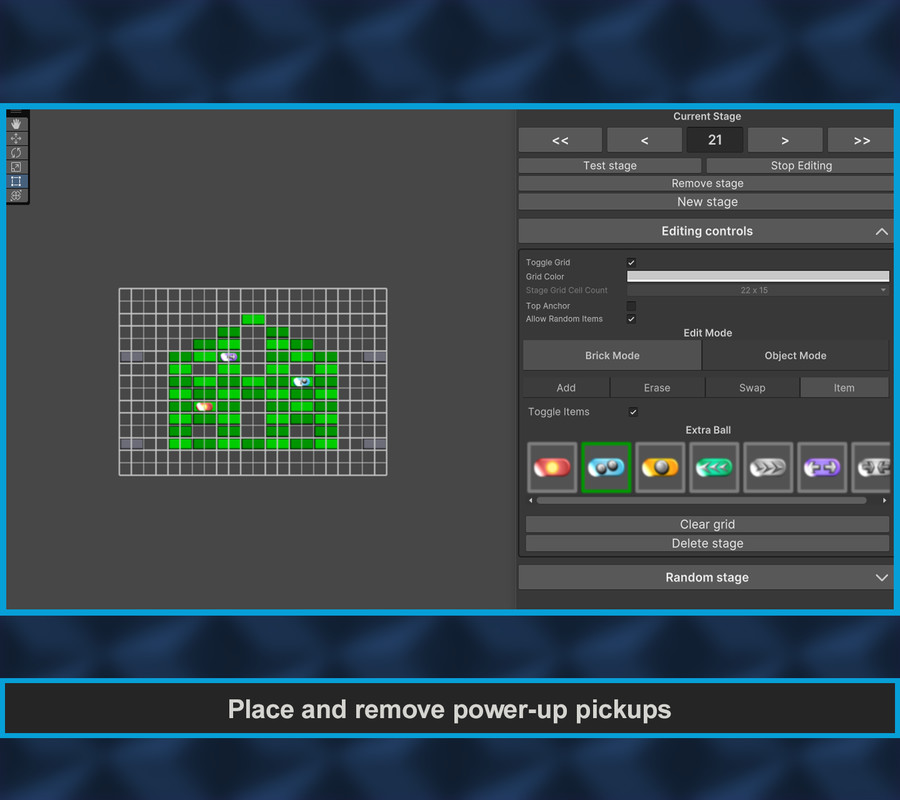Select the Rect transform tool
900x800 pixels.
16,181
